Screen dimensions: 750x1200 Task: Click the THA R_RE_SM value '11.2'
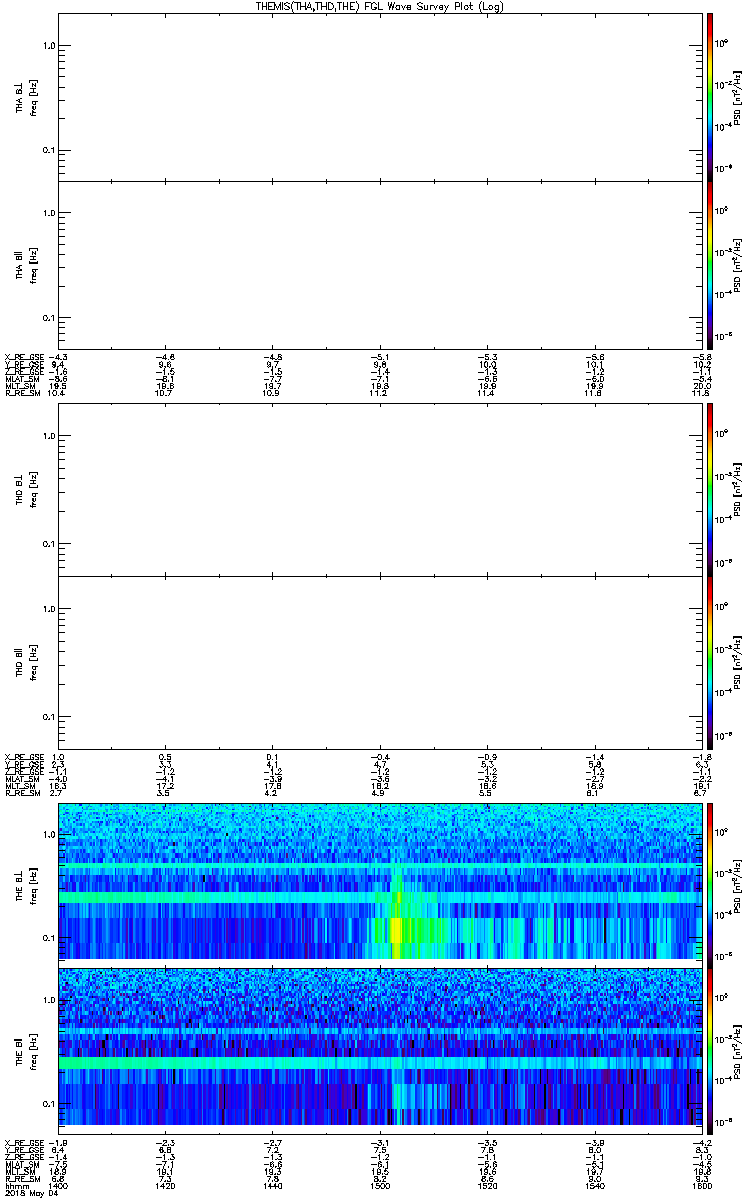click(376, 394)
